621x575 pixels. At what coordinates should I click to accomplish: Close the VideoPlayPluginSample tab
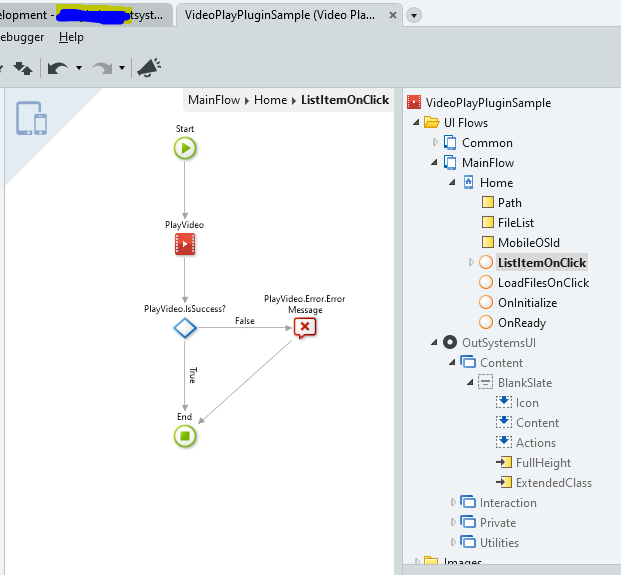(392, 15)
